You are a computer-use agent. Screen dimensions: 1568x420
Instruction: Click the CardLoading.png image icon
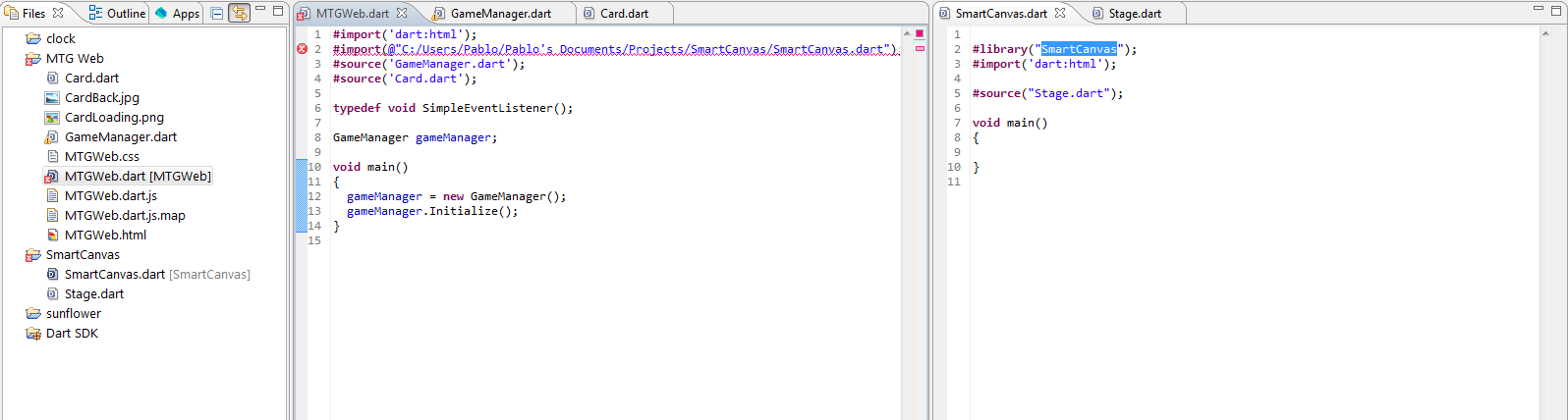(x=52, y=117)
